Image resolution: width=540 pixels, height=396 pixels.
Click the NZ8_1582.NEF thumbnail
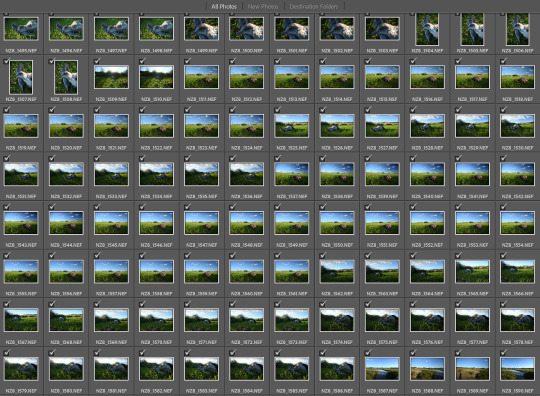click(156, 369)
